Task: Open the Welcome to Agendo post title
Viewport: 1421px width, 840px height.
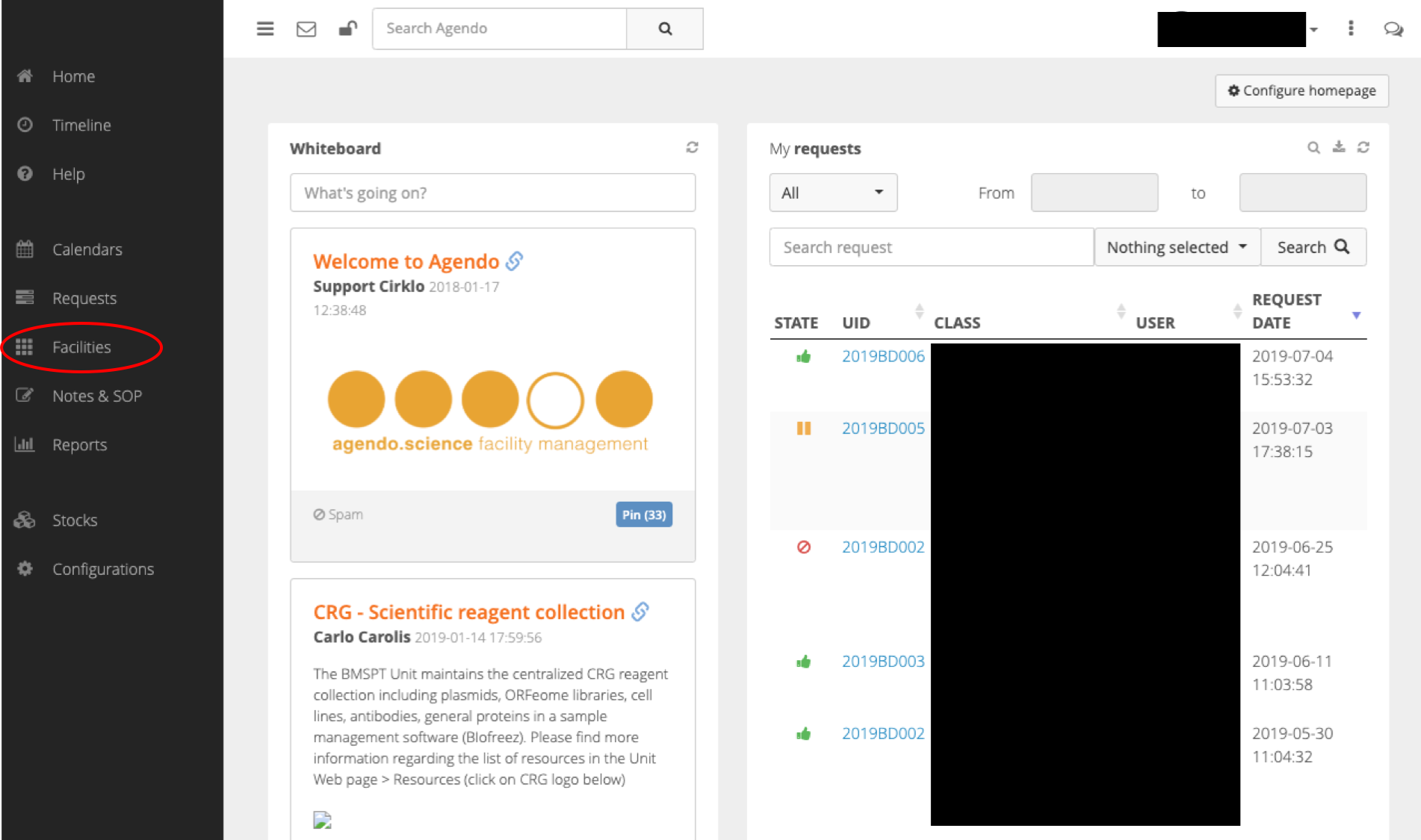Action: pos(406,261)
